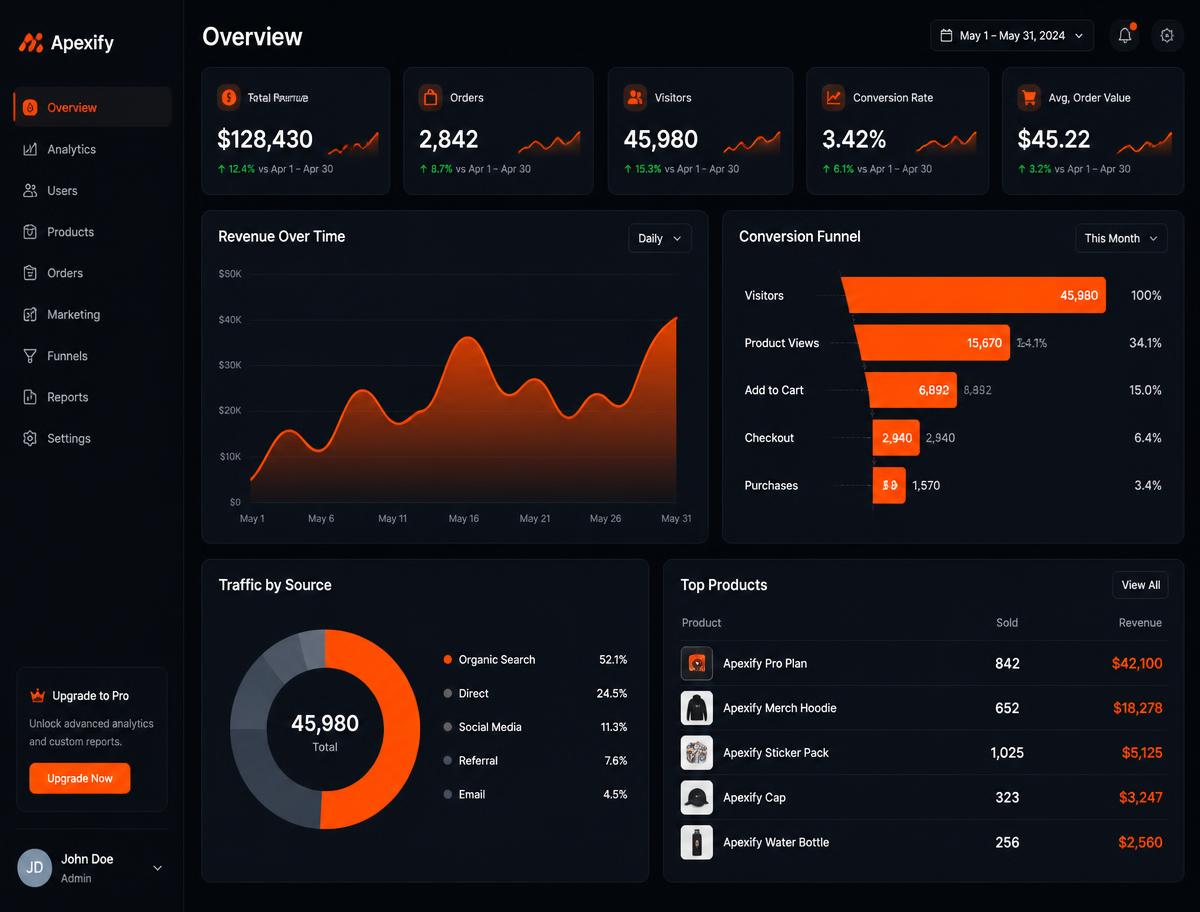Navigate to Orders in sidebar
Image resolution: width=1200 pixels, height=912 pixels.
coord(92,273)
